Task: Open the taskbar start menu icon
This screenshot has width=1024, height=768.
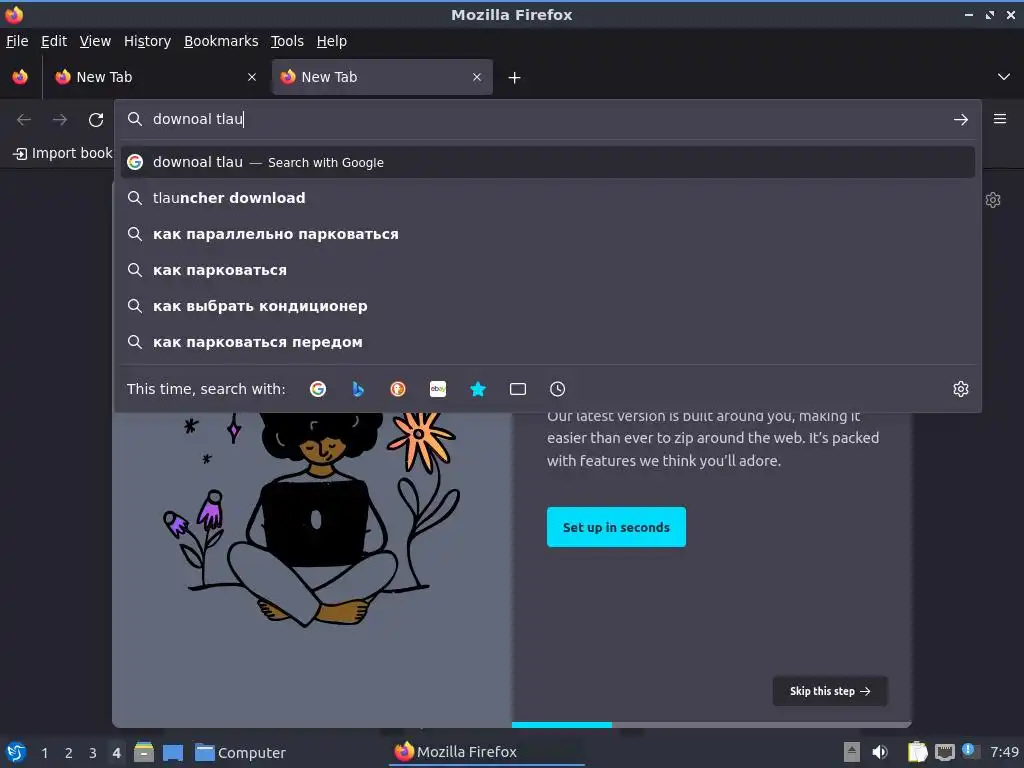Action: (16, 752)
